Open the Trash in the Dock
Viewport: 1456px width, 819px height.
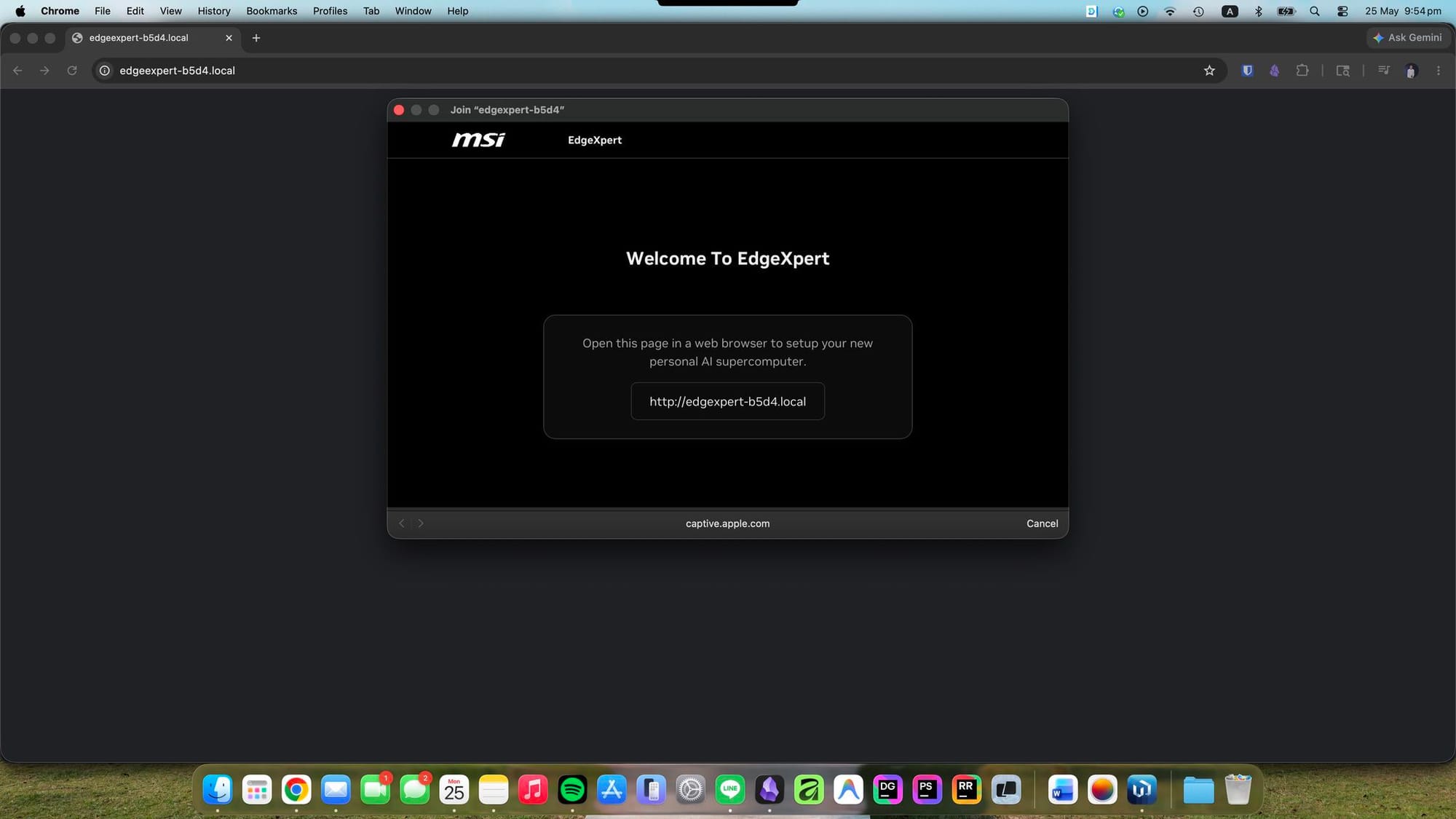[1238, 789]
